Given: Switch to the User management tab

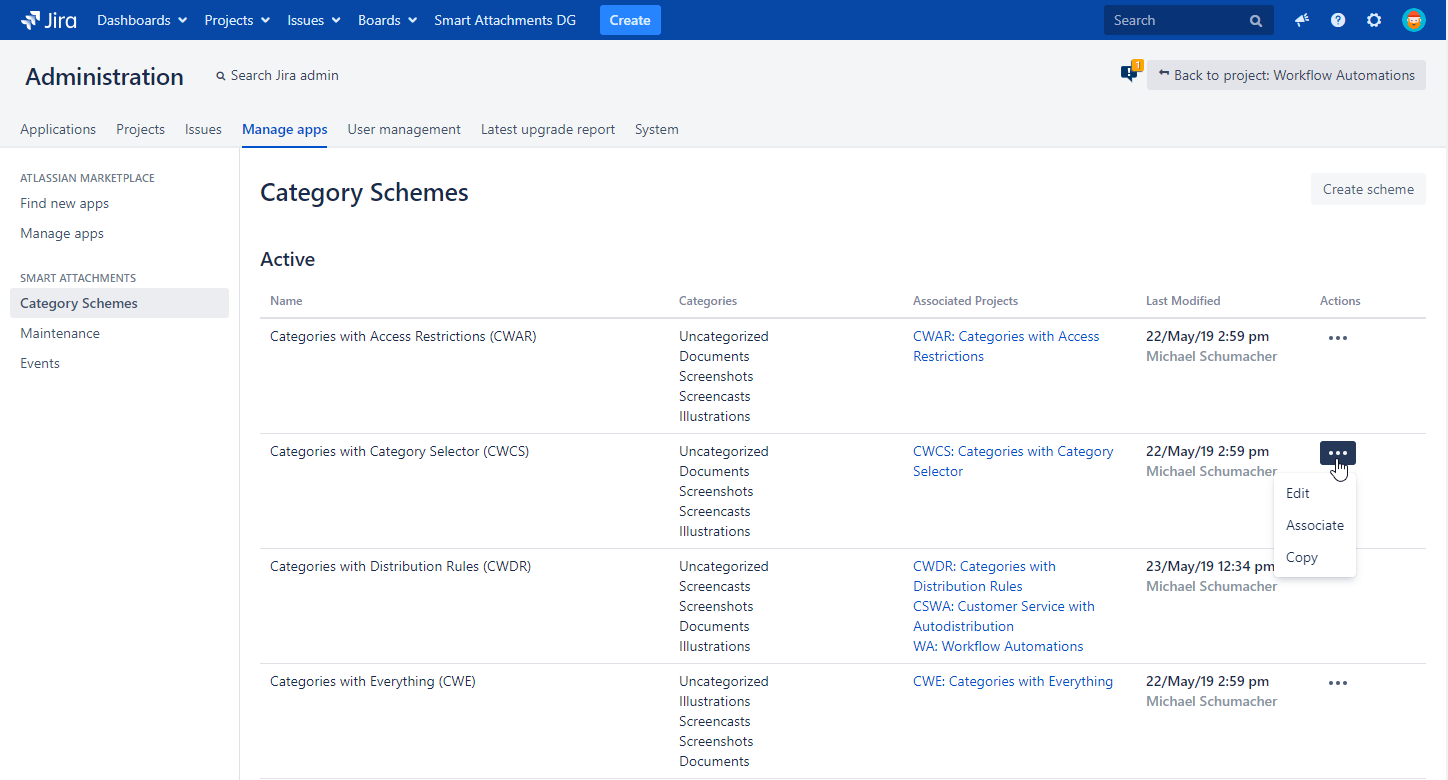Looking at the screenshot, I should [x=404, y=129].
